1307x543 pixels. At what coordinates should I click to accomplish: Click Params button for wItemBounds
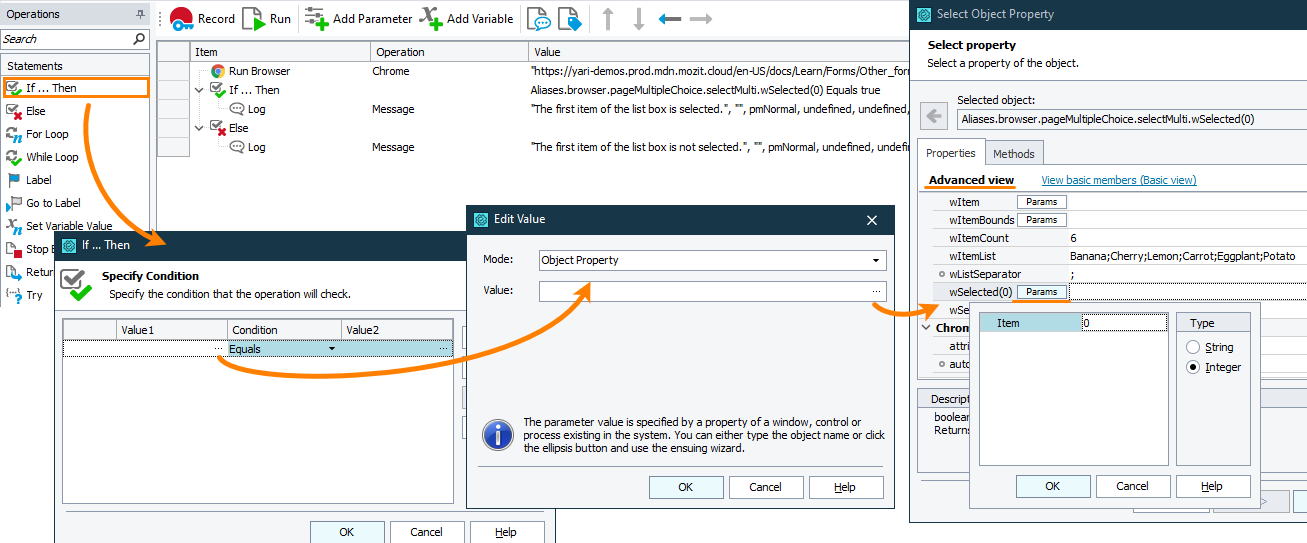1042,220
